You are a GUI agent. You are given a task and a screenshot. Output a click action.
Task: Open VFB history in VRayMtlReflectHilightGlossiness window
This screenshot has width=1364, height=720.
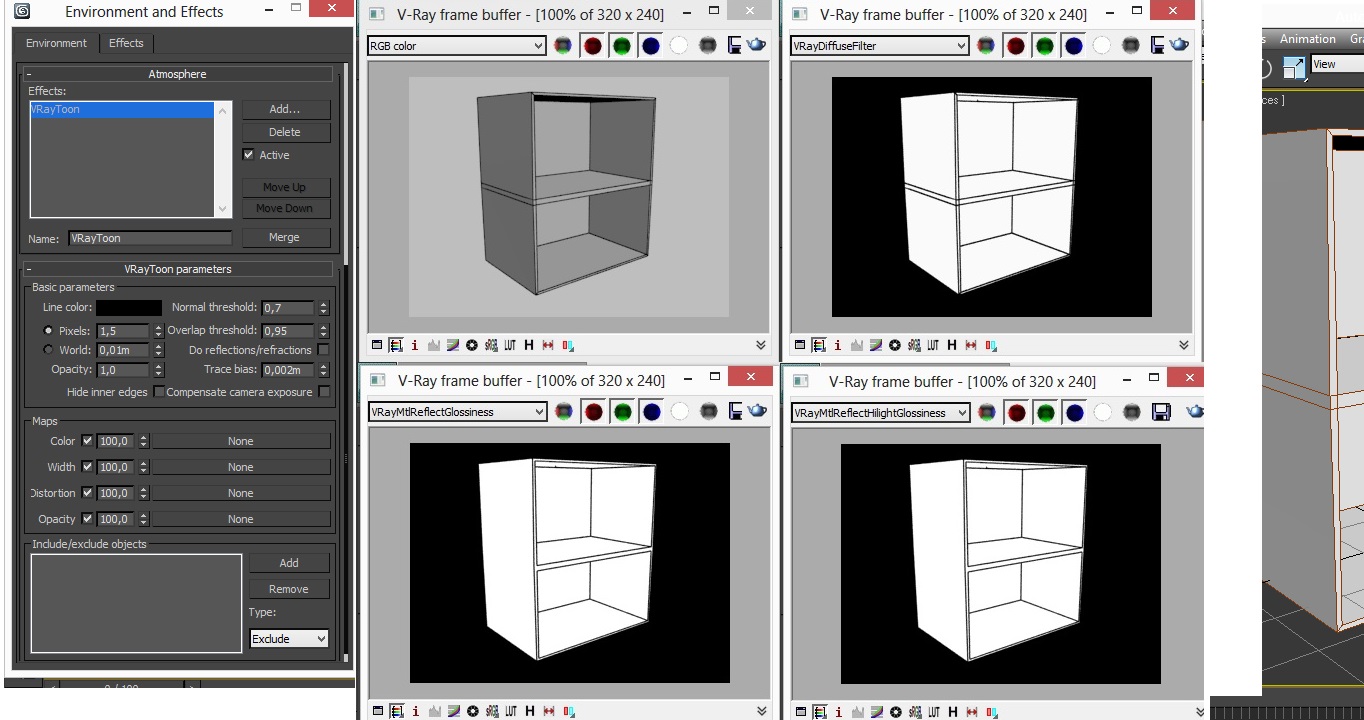coord(951,711)
